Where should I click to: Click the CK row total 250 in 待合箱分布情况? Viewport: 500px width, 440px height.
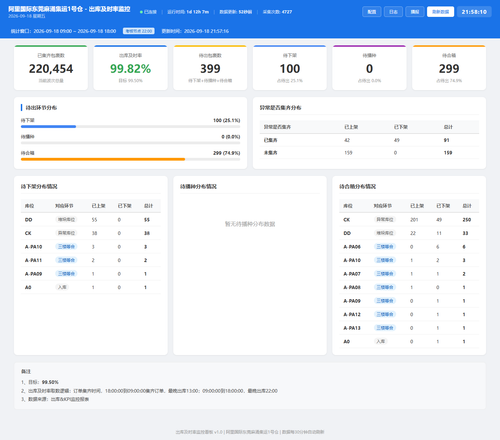[x=467, y=220]
